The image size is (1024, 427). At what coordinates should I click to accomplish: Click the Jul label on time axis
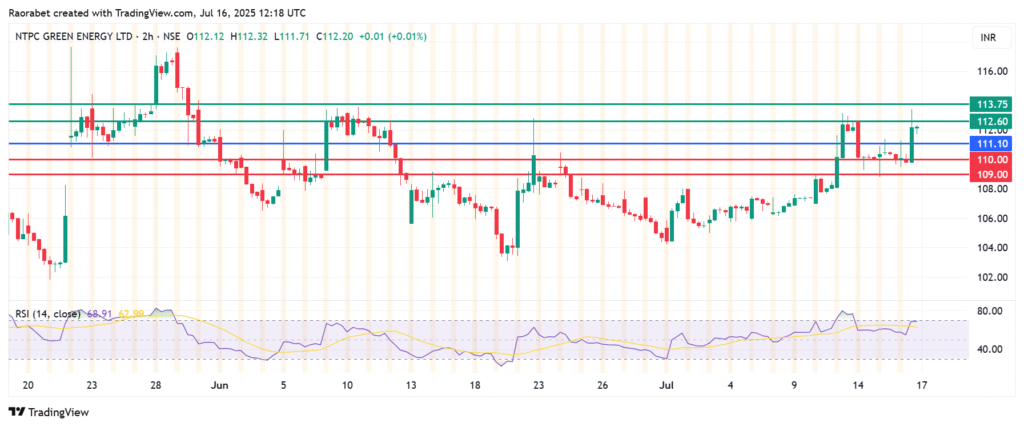pyautogui.click(x=667, y=385)
